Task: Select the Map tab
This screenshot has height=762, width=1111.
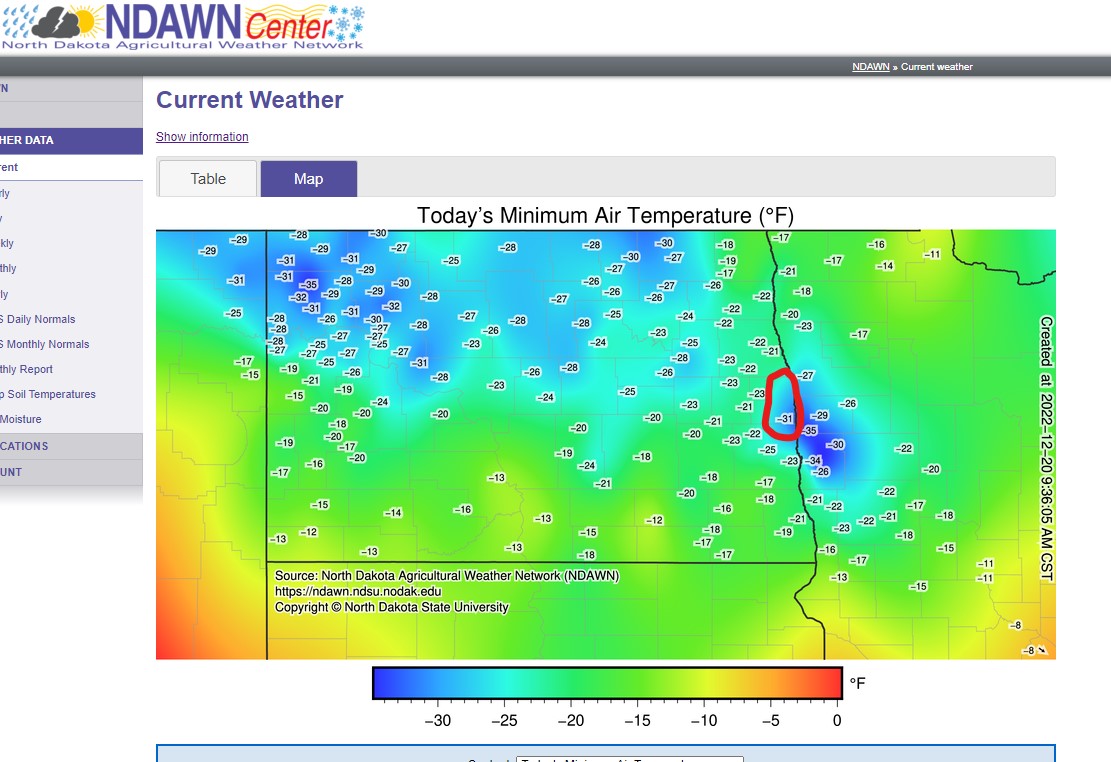Action: [x=309, y=179]
